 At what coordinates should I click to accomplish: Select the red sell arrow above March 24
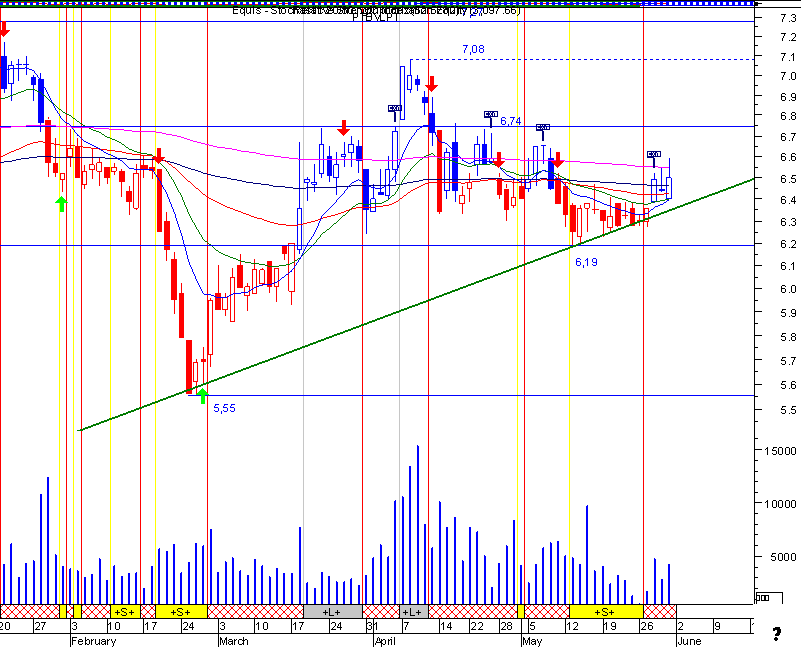click(344, 128)
